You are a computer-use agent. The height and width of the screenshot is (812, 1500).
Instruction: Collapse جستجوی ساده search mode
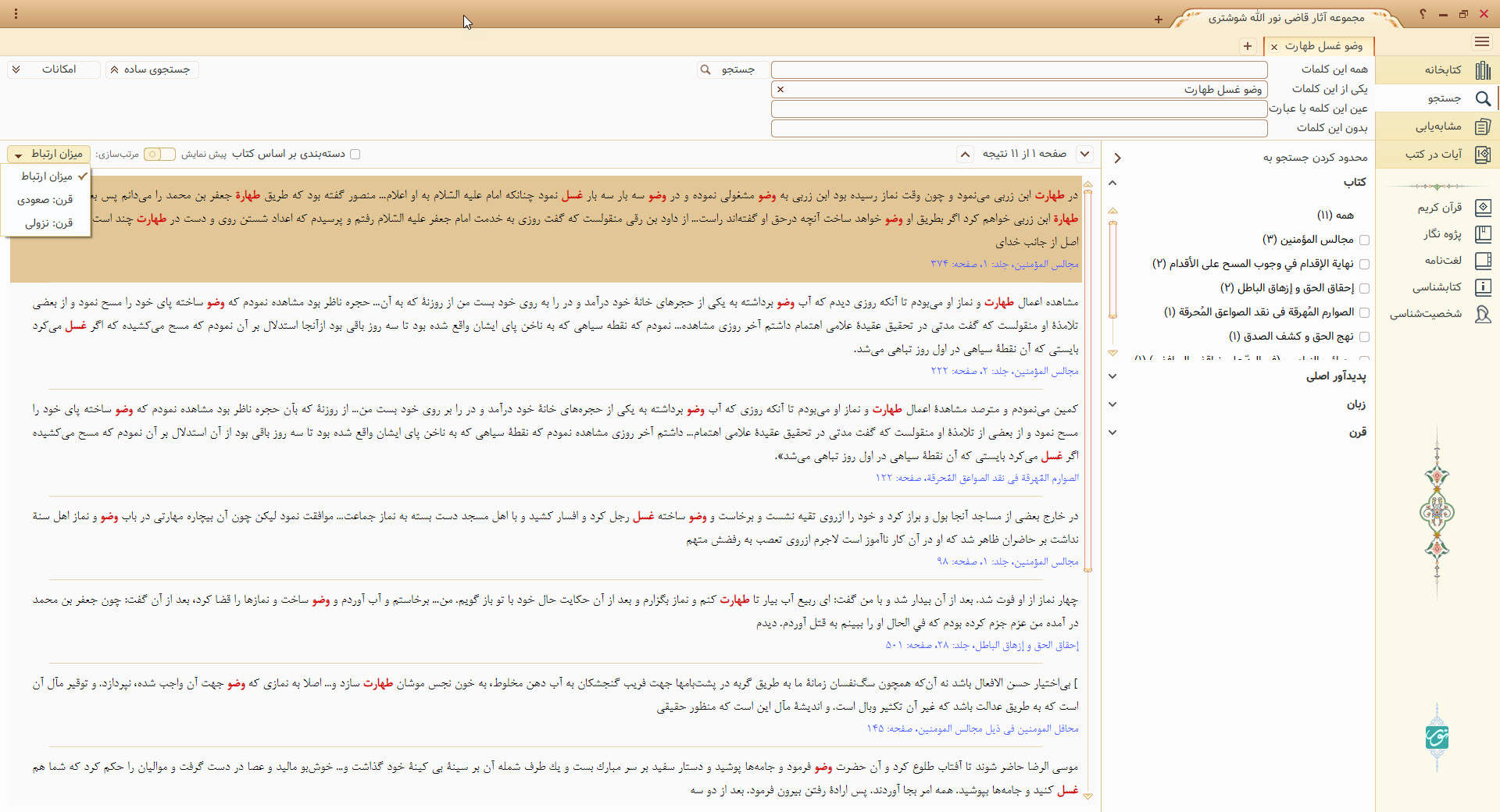(x=153, y=70)
